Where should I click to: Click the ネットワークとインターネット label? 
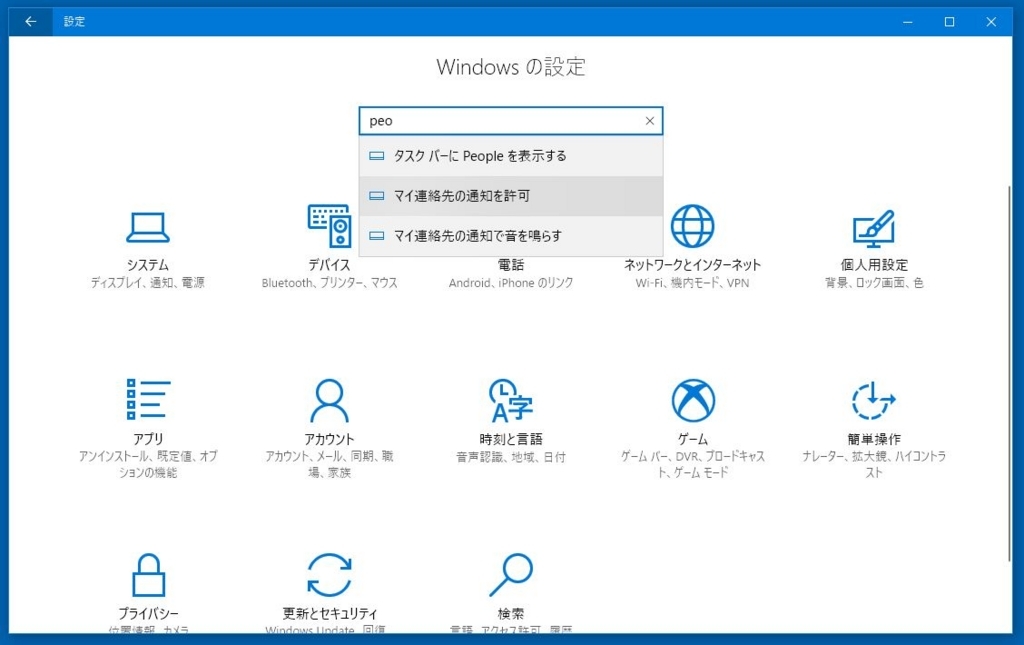click(x=692, y=264)
